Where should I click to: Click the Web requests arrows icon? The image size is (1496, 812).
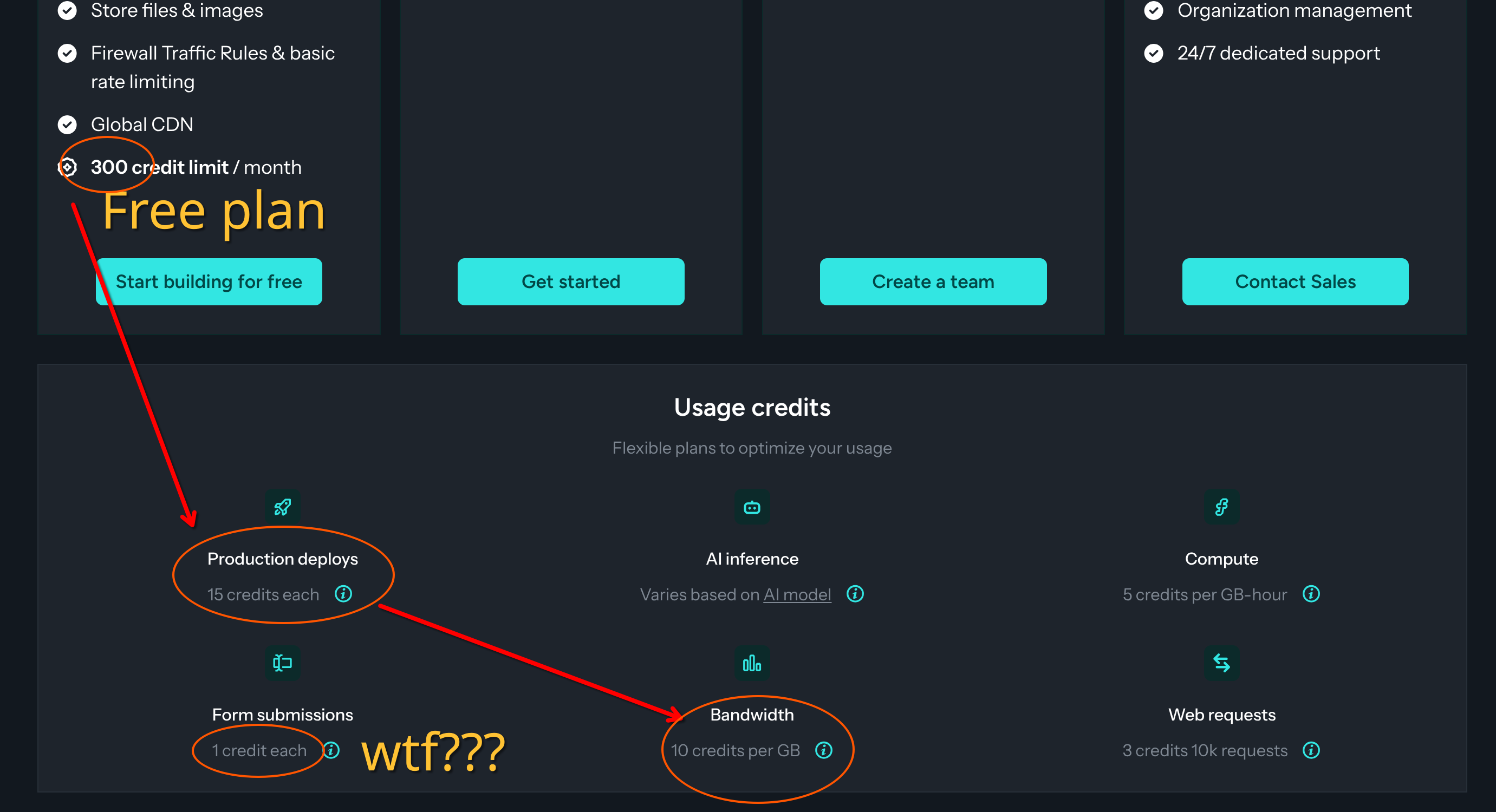tap(1221, 663)
